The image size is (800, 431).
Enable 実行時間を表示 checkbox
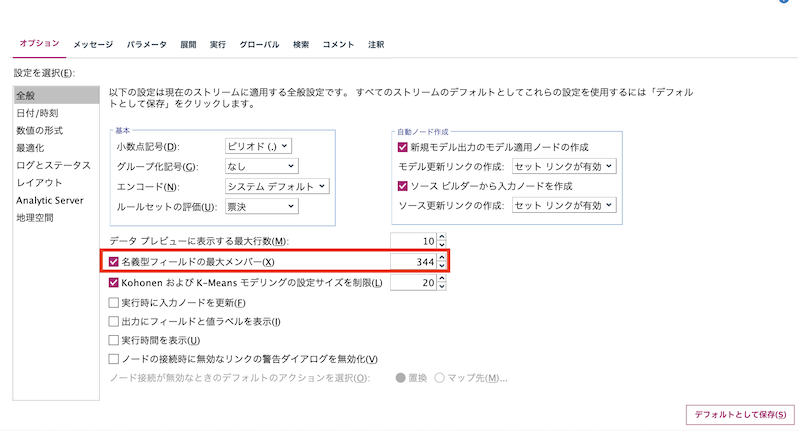click(114, 340)
